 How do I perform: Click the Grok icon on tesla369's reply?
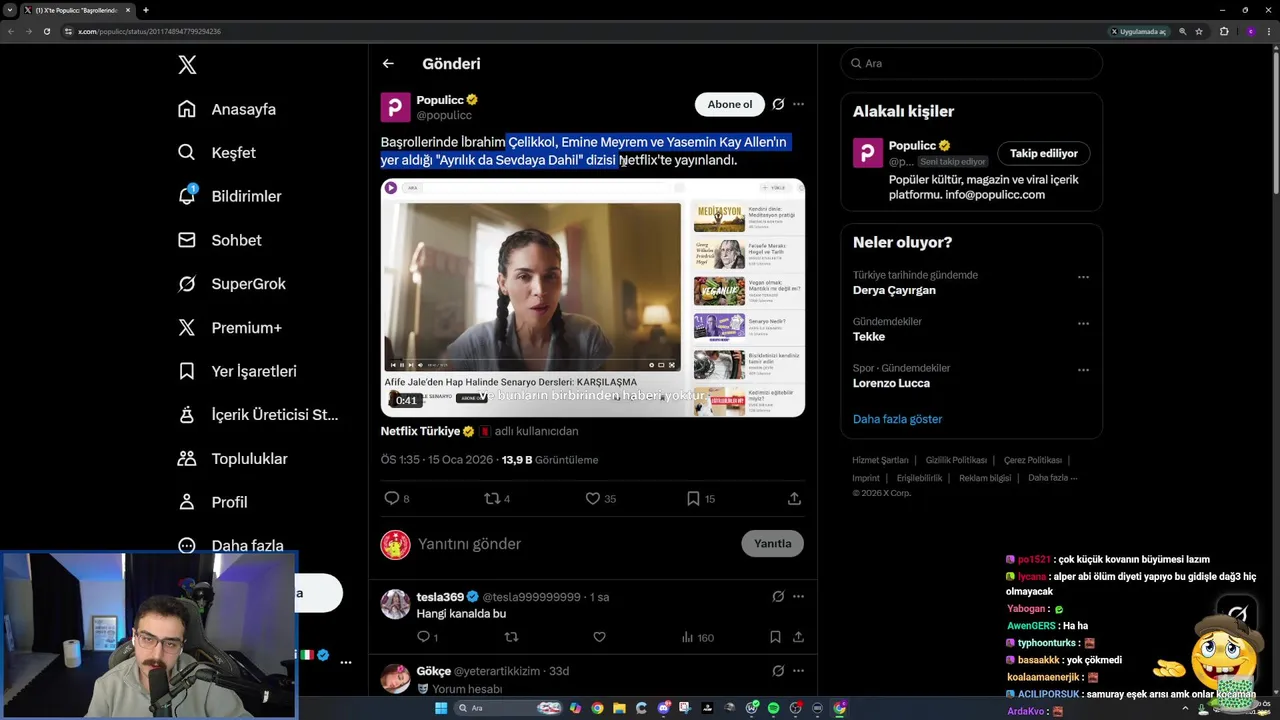coord(778,597)
